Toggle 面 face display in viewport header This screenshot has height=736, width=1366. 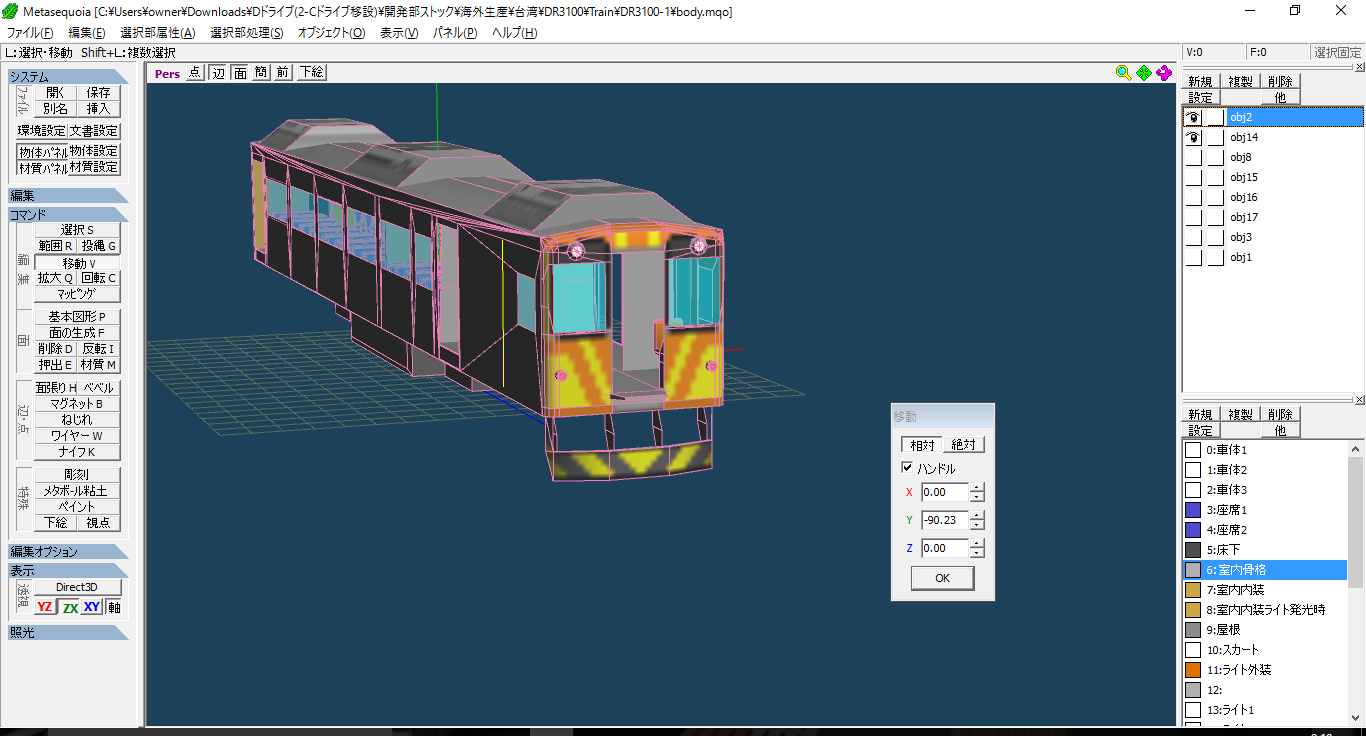tap(240, 72)
